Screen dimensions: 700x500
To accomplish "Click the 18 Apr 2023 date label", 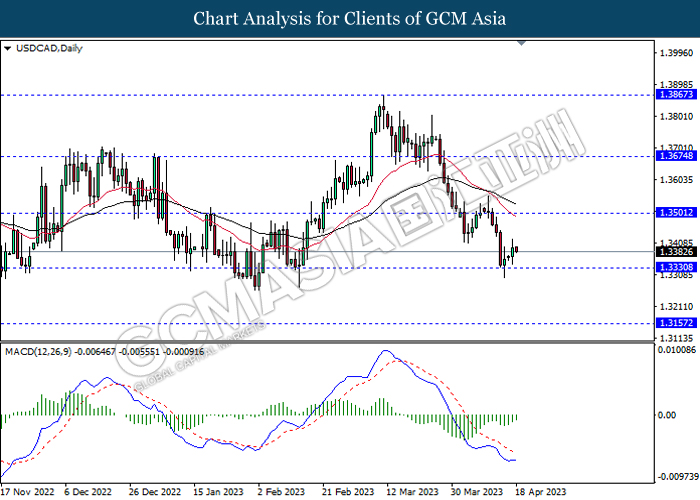I will (x=540, y=492).
